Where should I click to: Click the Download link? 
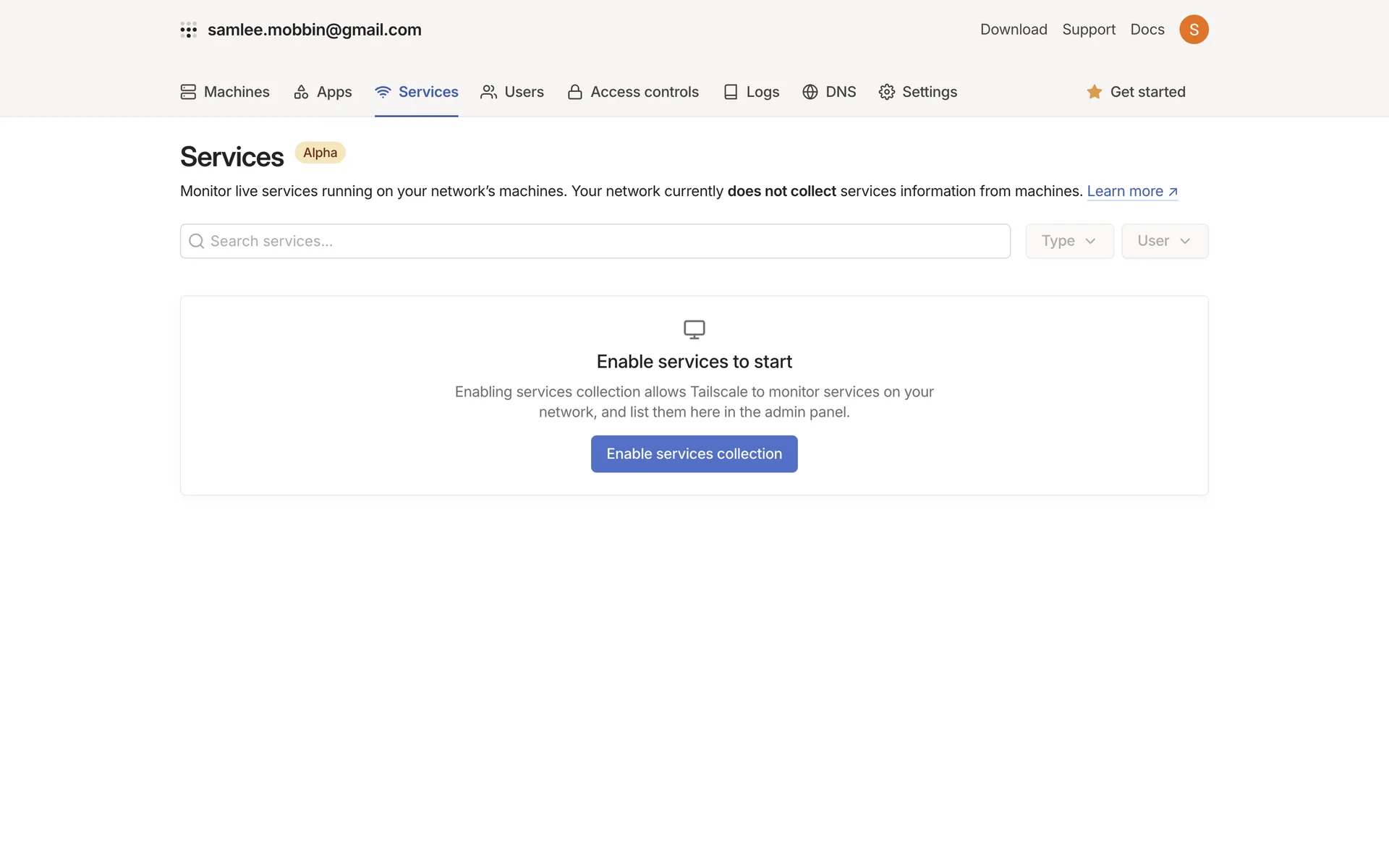click(x=1014, y=30)
